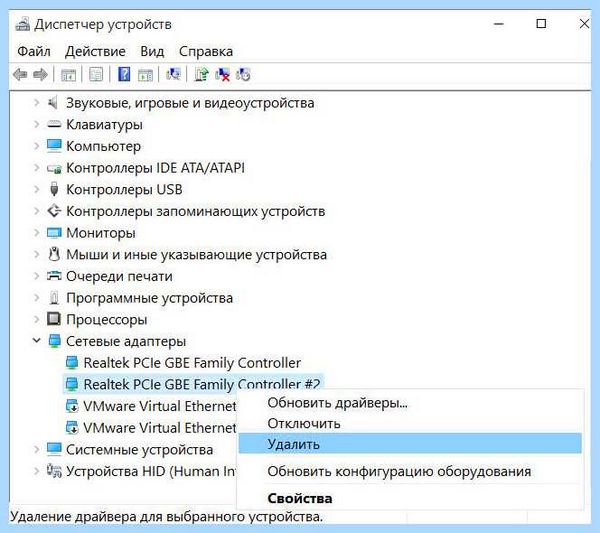Click the Device Manager title bar icon
This screenshot has height=533, width=600.
22,24
